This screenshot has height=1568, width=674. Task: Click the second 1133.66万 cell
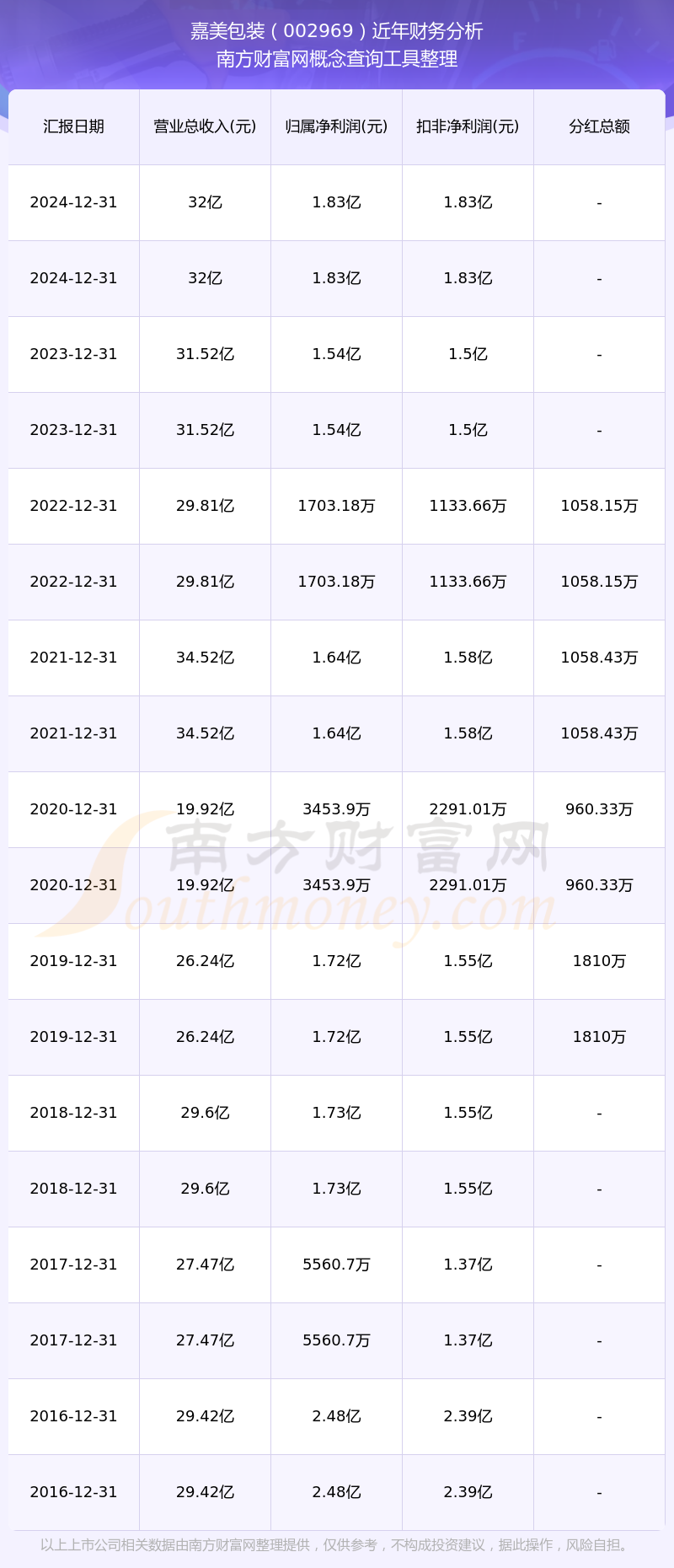[x=468, y=582]
